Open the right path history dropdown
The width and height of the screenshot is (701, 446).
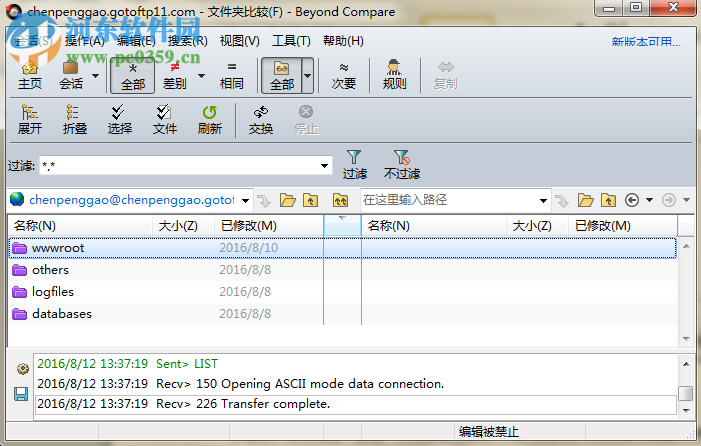(x=543, y=200)
